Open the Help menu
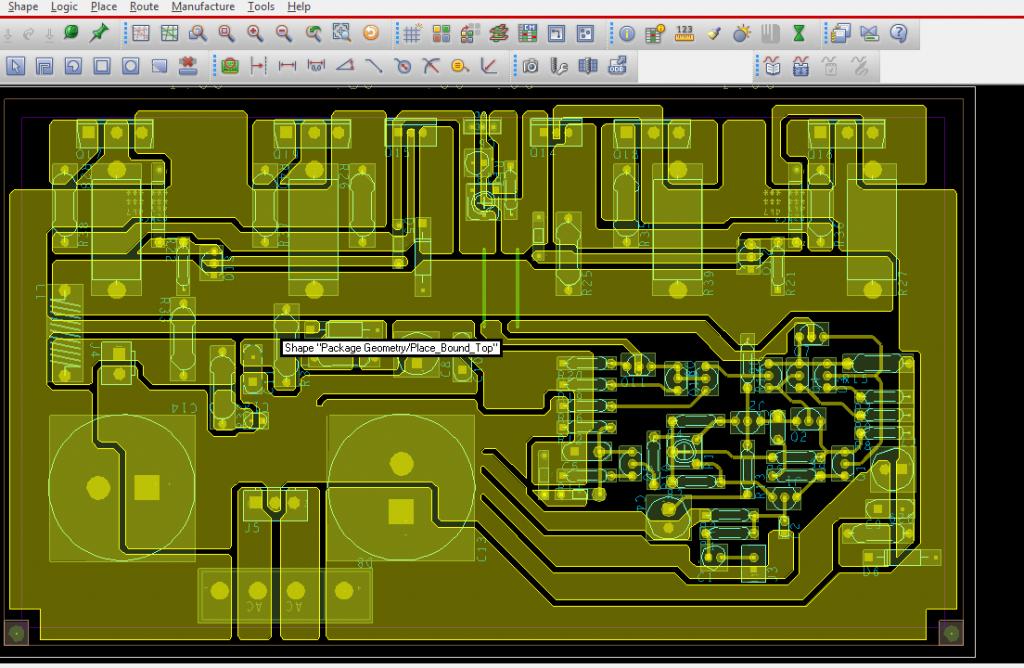Screen dimensions: 1024x668 tap(298, 7)
